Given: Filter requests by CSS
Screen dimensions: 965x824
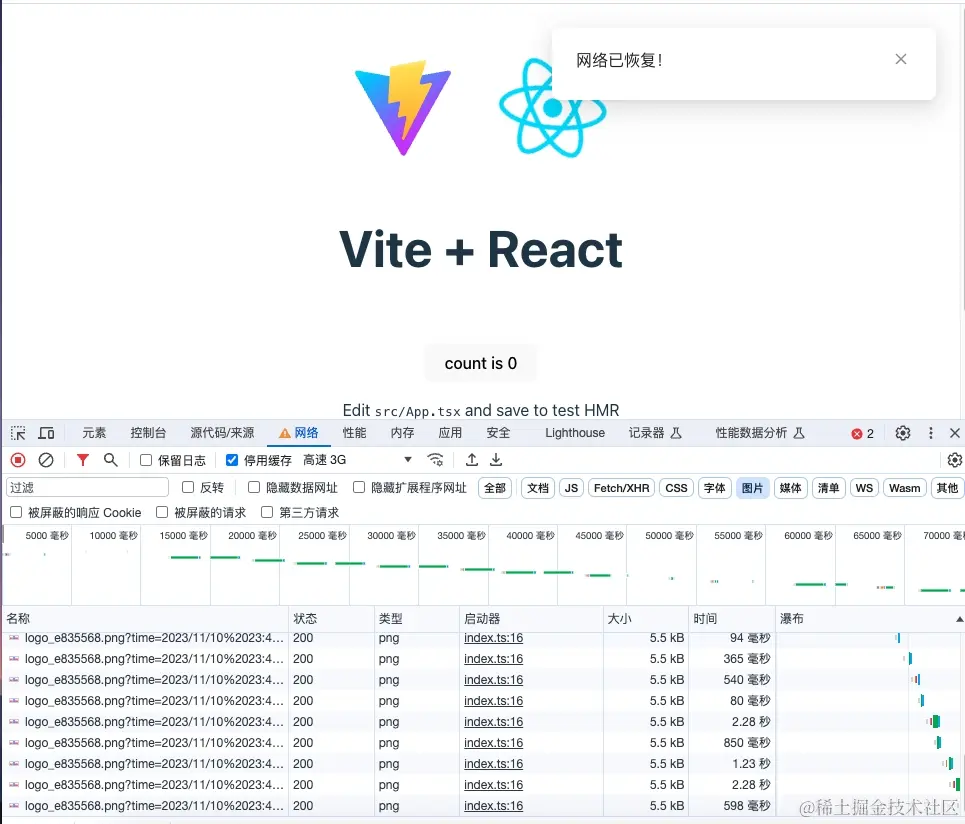Looking at the screenshot, I should click(x=676, y=488).
